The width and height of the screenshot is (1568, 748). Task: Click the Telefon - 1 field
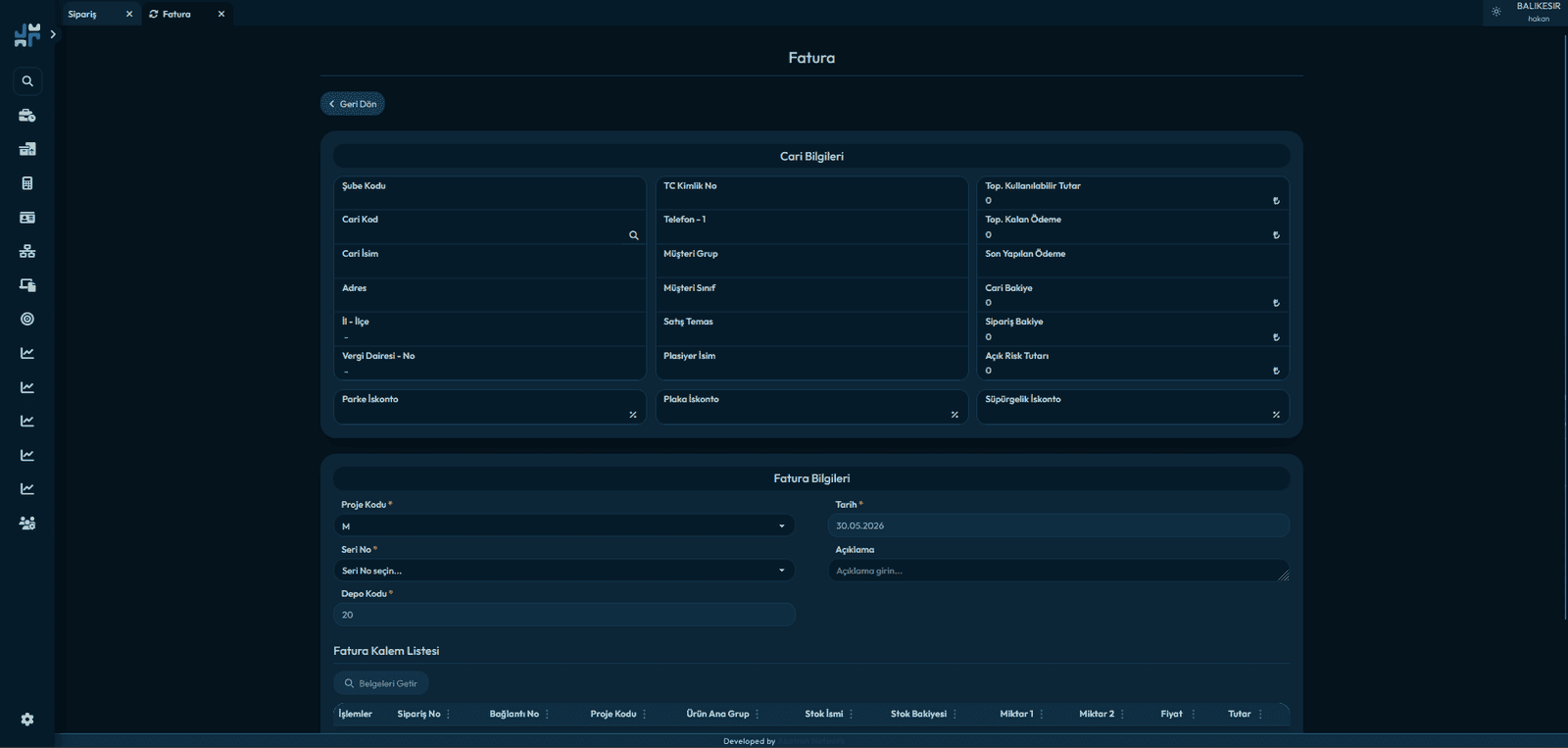[811, 226]
